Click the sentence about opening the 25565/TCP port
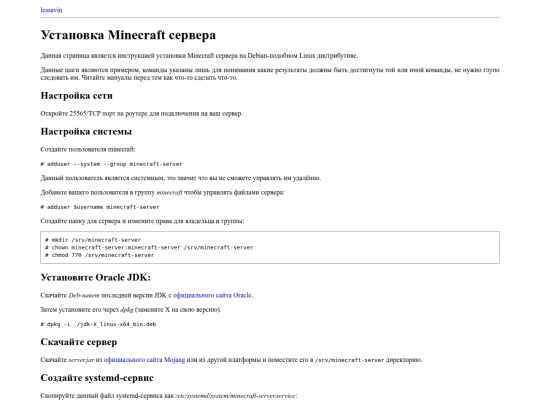Screen dimensions: 540x405 [142, 113]
